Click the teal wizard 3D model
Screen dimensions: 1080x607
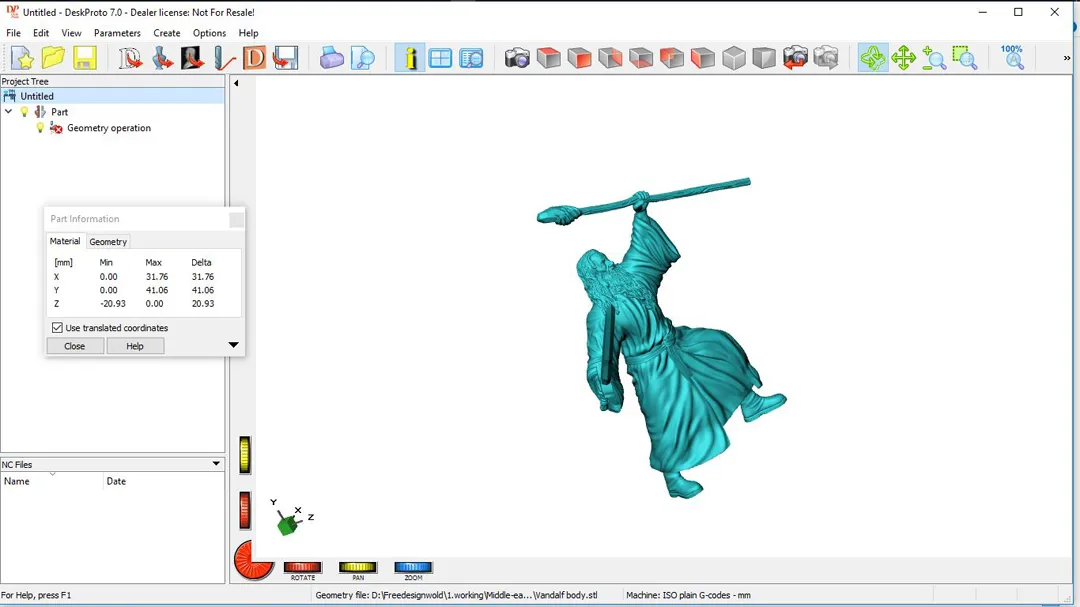(x=661, y=338)
